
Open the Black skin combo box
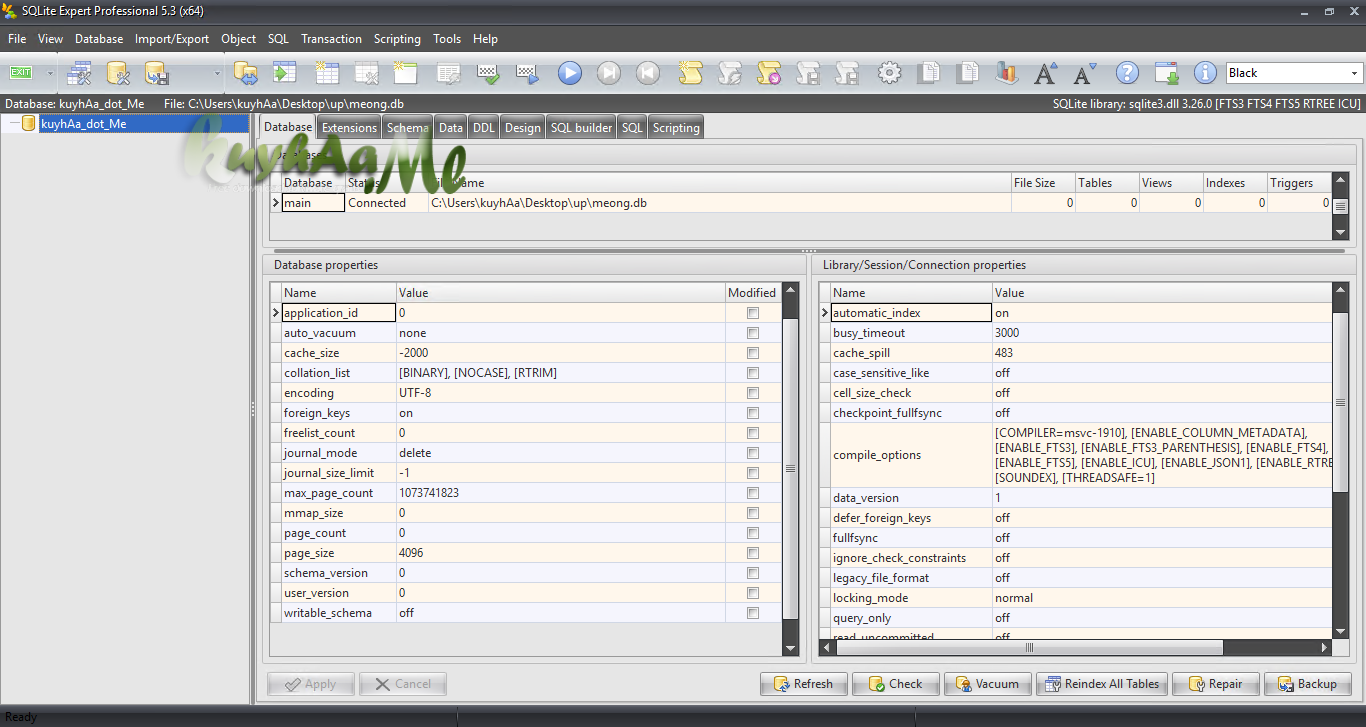click(1294, 73)
